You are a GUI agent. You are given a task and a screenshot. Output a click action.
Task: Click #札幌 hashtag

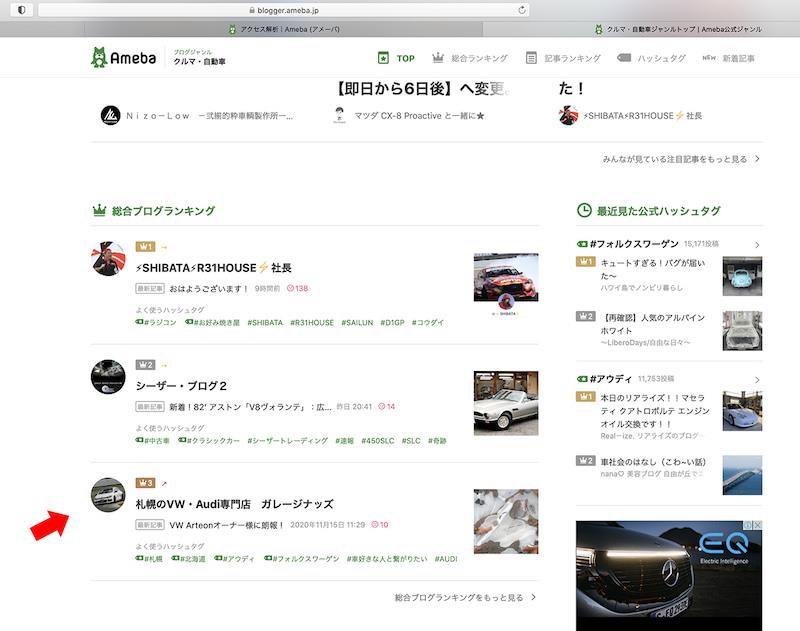click(x=149, y=559)
